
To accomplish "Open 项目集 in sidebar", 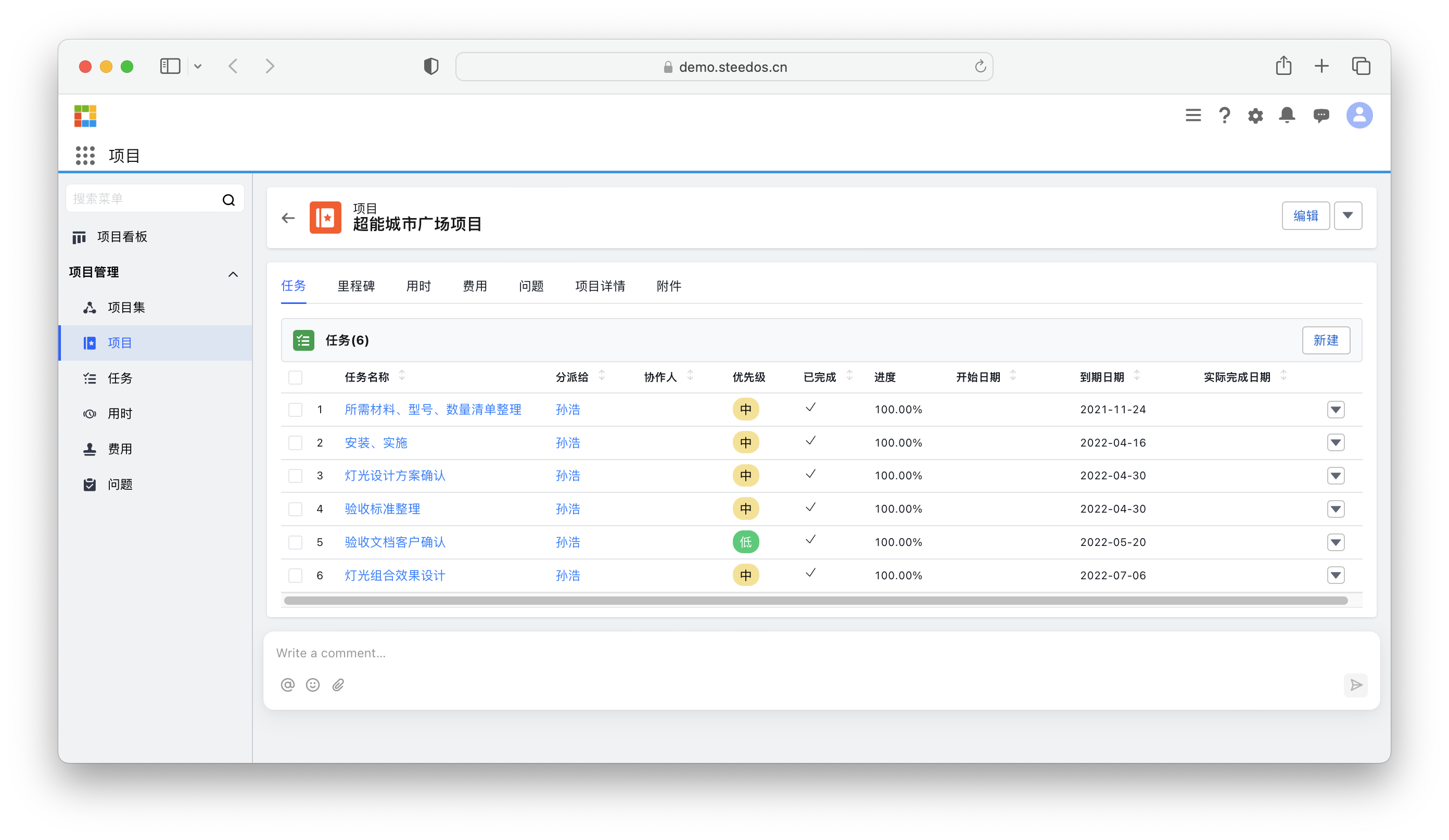I will coord(126,308).
